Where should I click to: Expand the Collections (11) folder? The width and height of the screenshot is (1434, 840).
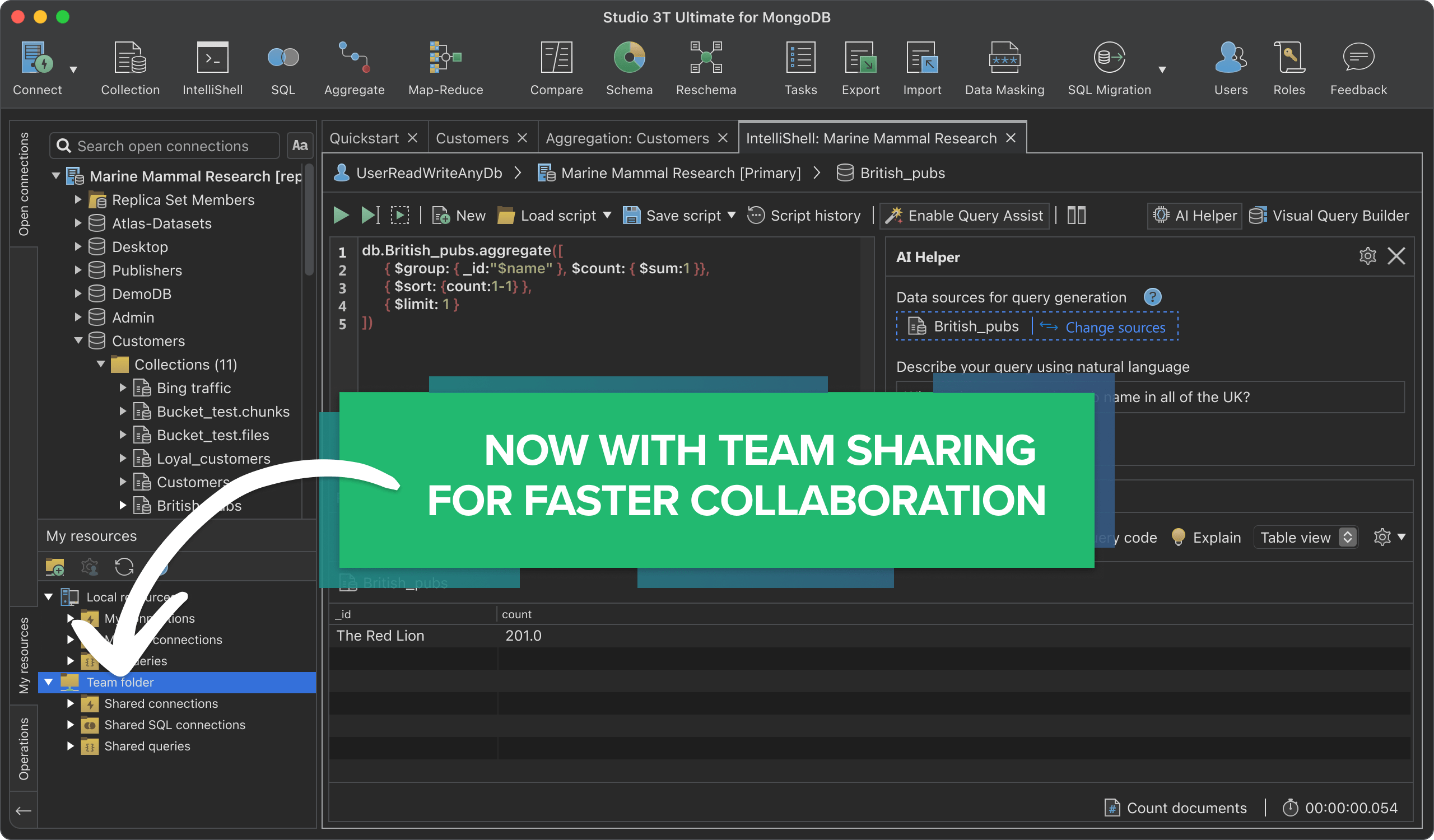pyautogui.click(x=101, y=363)
